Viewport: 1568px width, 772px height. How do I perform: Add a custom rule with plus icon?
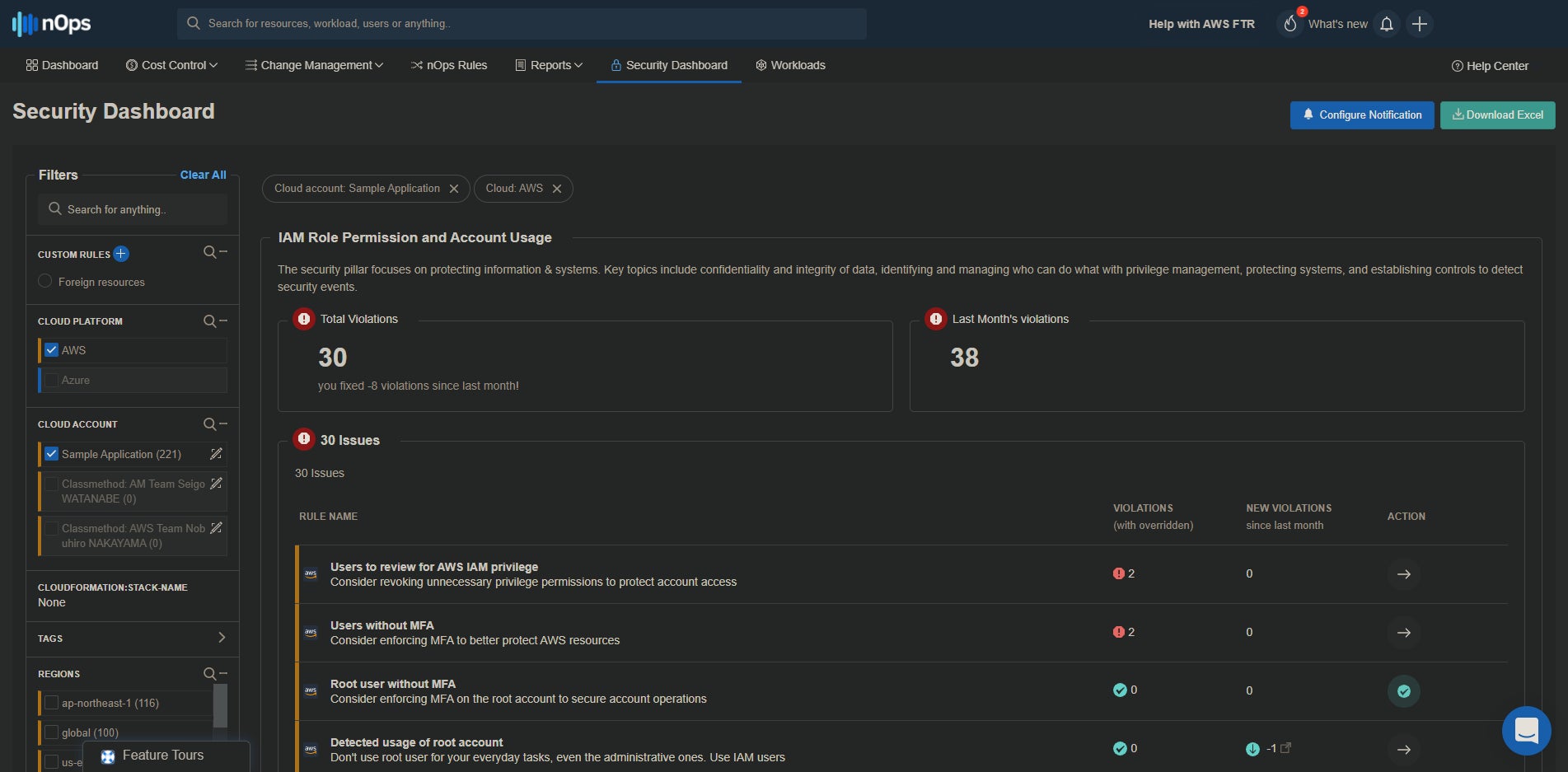click(121, 254)
